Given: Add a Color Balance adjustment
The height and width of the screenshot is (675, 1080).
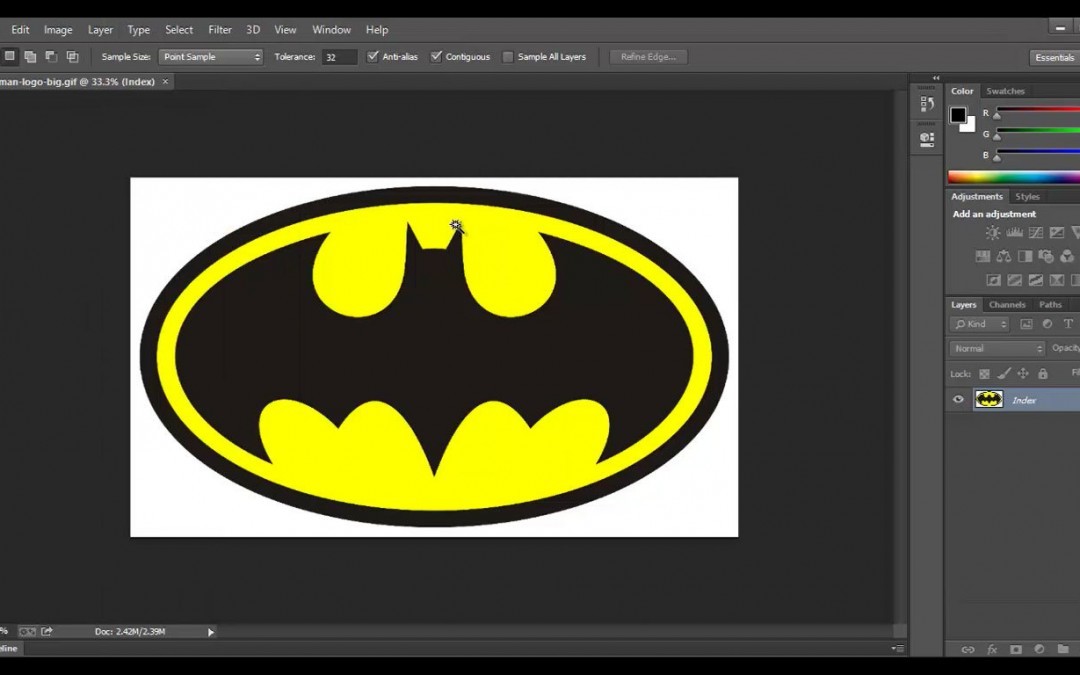Looking at the screenshot, I should [x=1004, y=256].
